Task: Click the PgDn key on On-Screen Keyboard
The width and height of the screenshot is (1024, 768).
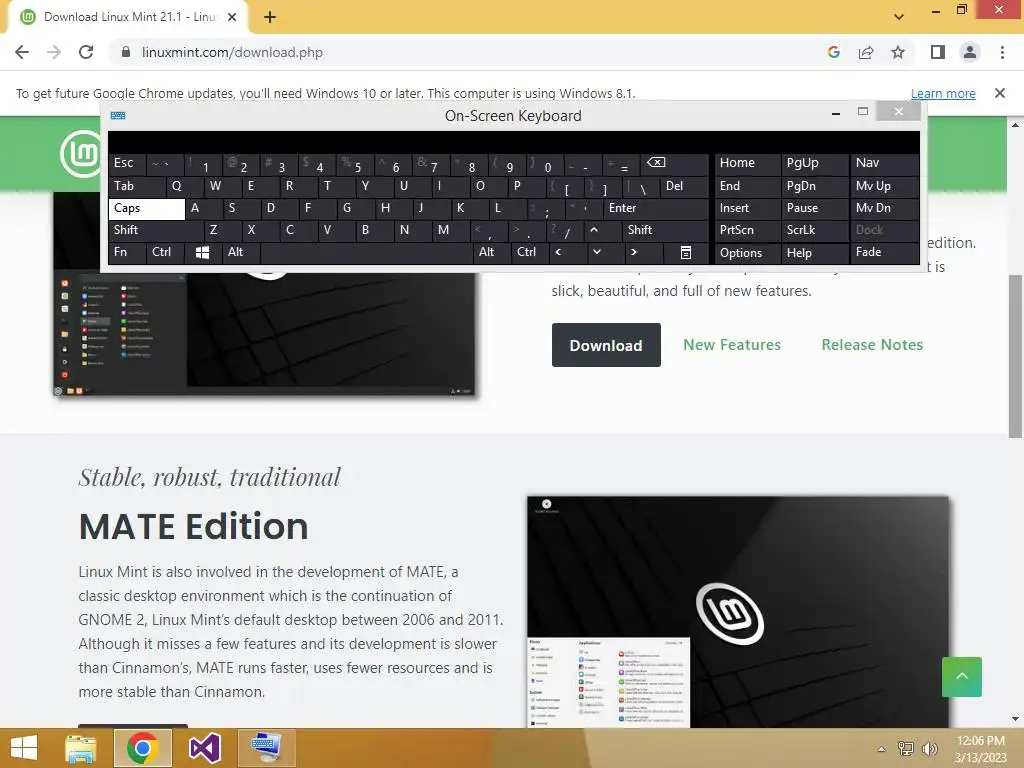Action: 814,186
